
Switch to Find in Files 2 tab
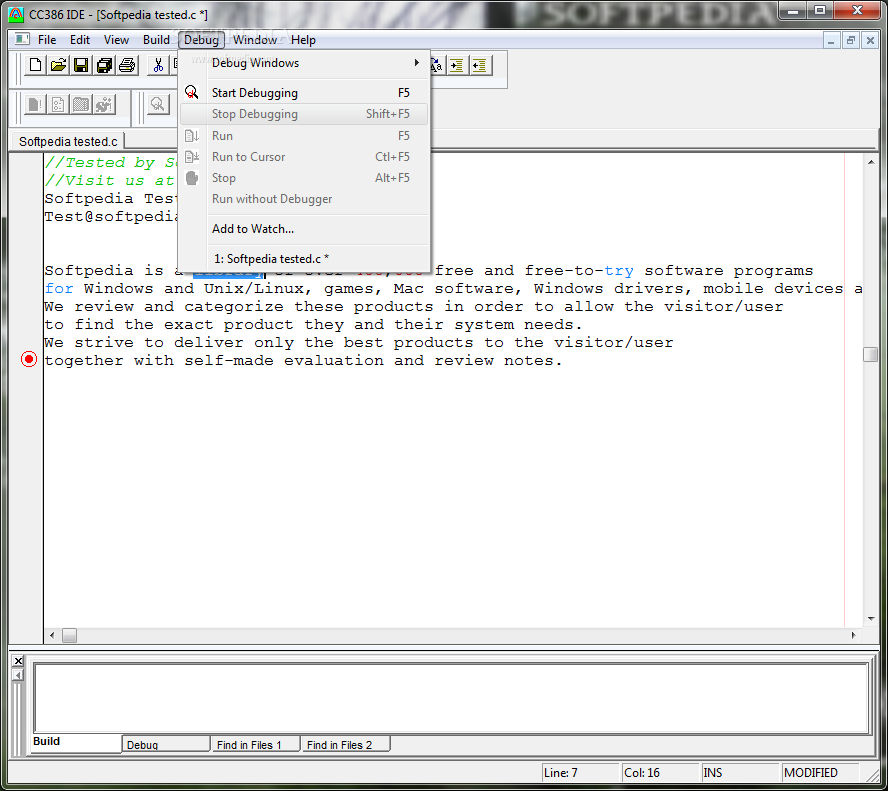click(345, 744)
